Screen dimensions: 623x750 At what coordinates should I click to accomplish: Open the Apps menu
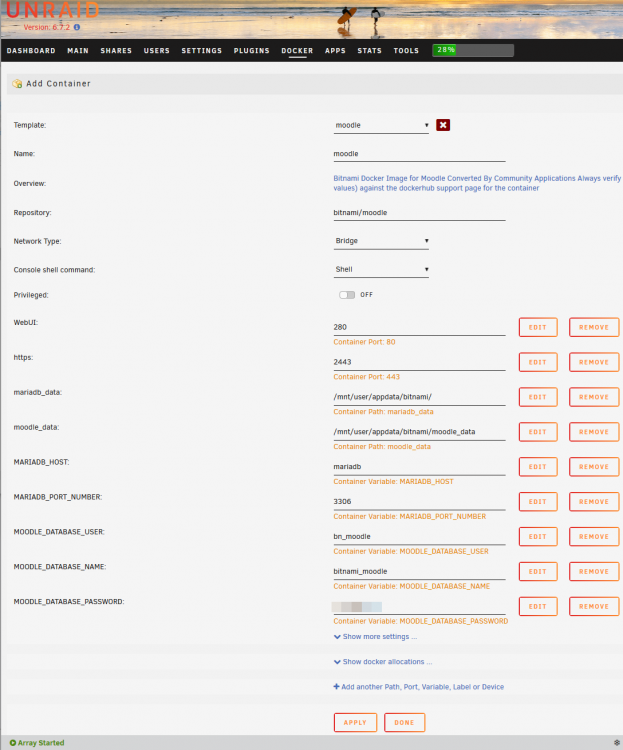(x=335, y=51)
